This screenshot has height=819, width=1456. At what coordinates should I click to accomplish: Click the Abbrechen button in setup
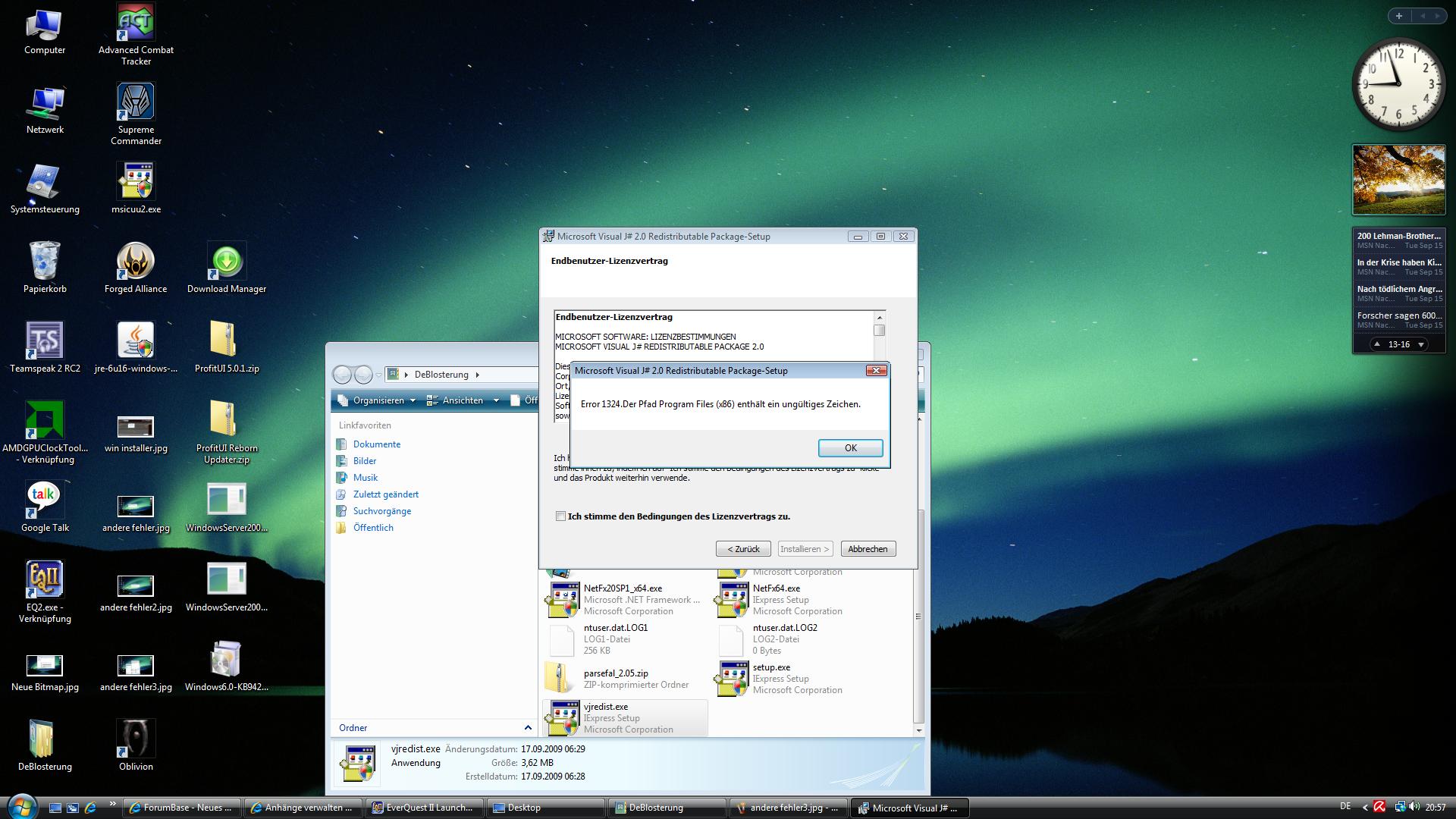click(x=868, y=549)
